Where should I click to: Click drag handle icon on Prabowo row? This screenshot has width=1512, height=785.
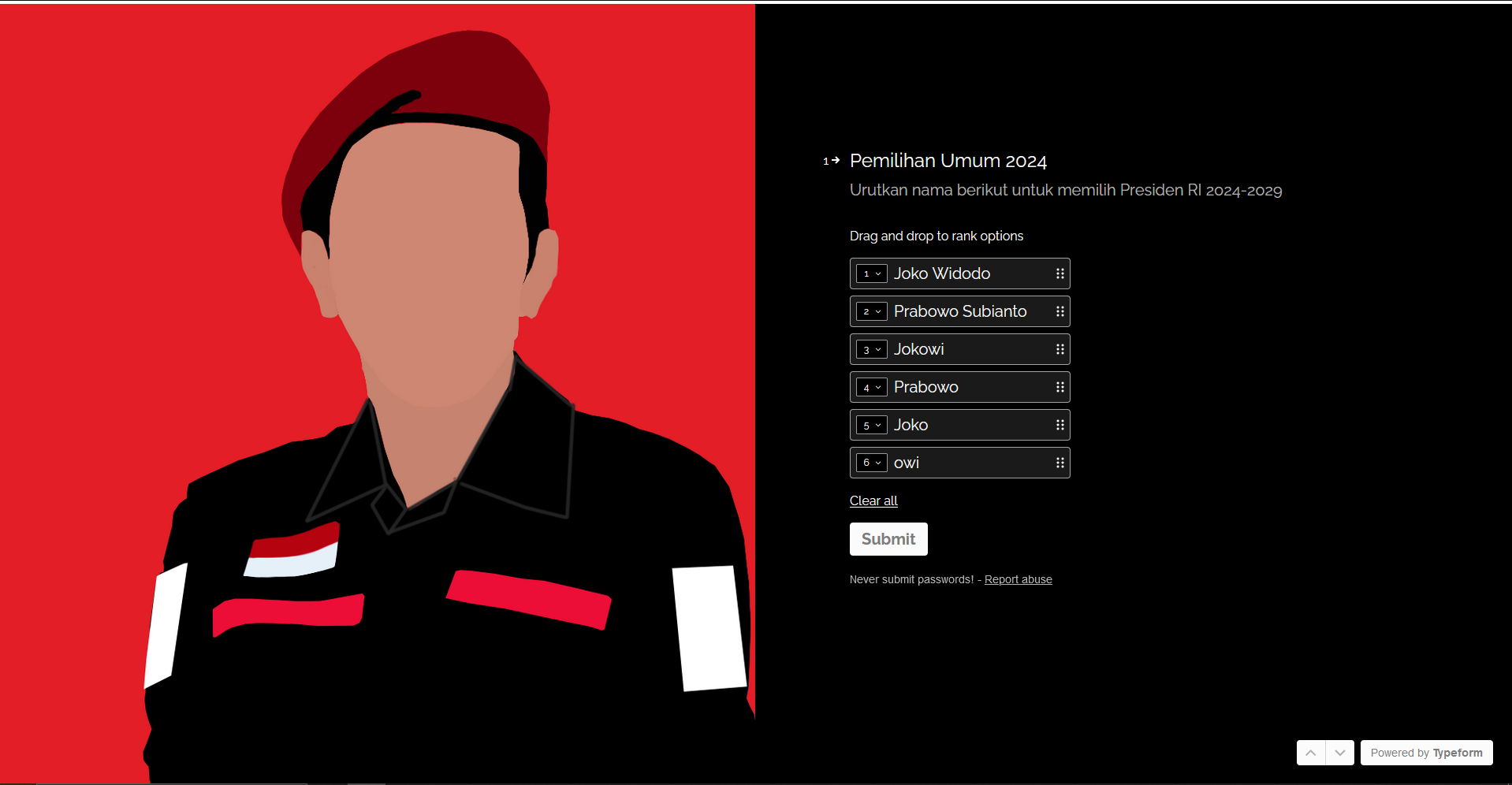[x=1060, y=387]
